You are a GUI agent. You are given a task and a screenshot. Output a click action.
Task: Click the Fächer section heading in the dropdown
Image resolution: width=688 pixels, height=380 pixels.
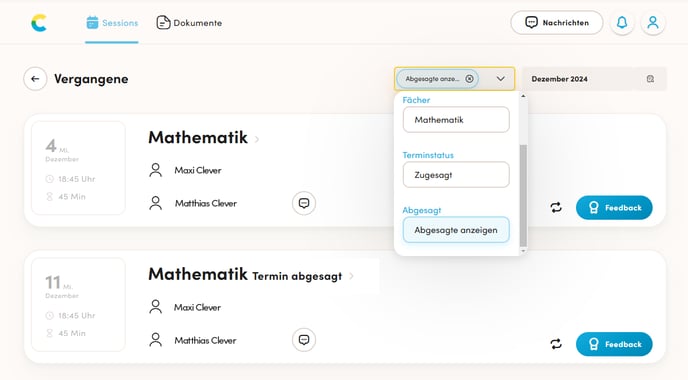click(416, 100)
